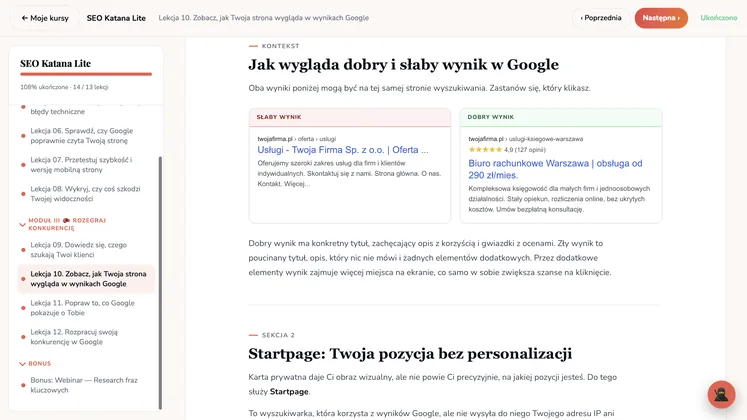Click the Usługi - Twoja Firma result title
Screen dimensions: 747x420
pos(343,150)
